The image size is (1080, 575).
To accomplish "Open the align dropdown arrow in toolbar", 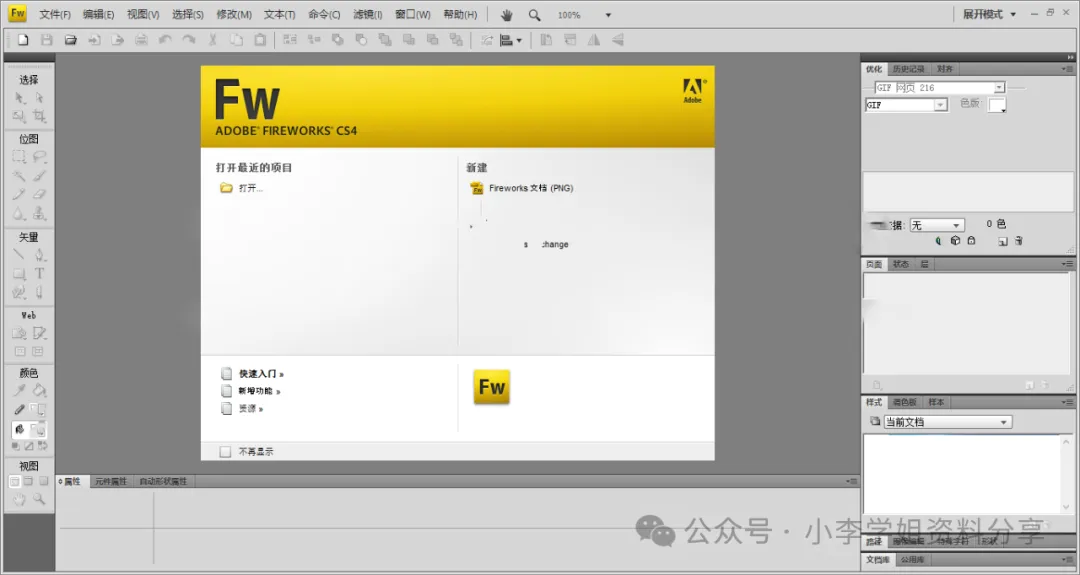I will pyautogui.click(x=519, y=41).
